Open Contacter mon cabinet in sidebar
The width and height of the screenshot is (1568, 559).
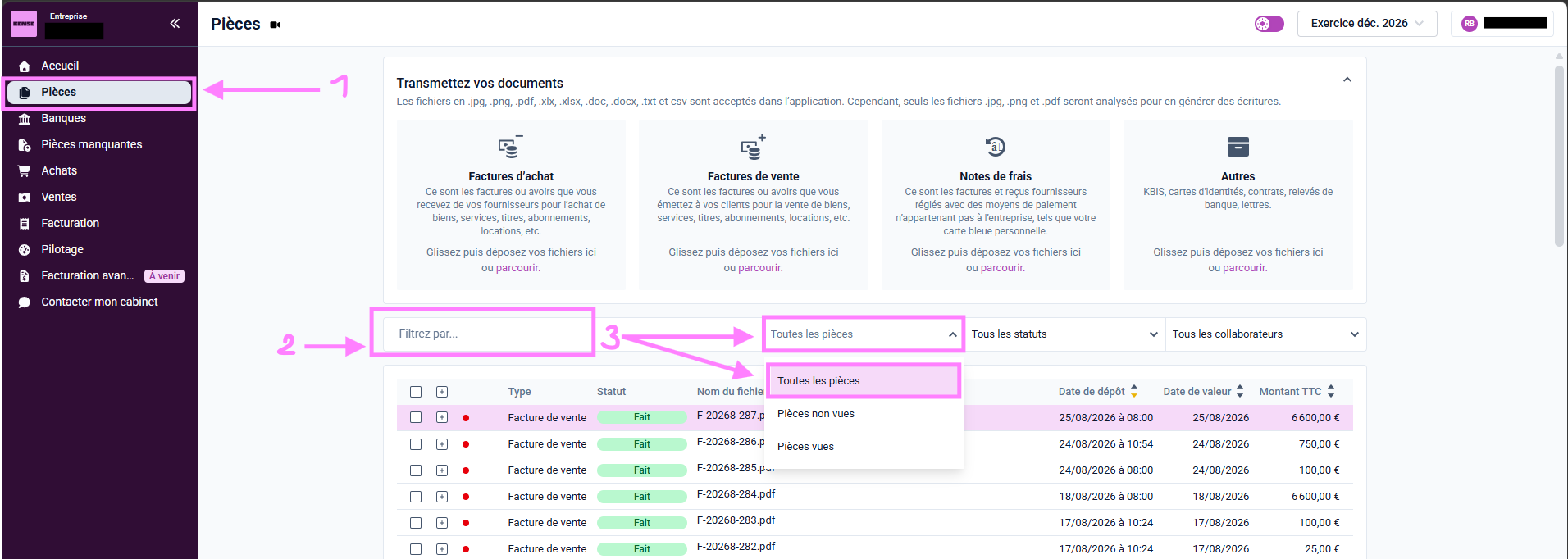[99, 302]
